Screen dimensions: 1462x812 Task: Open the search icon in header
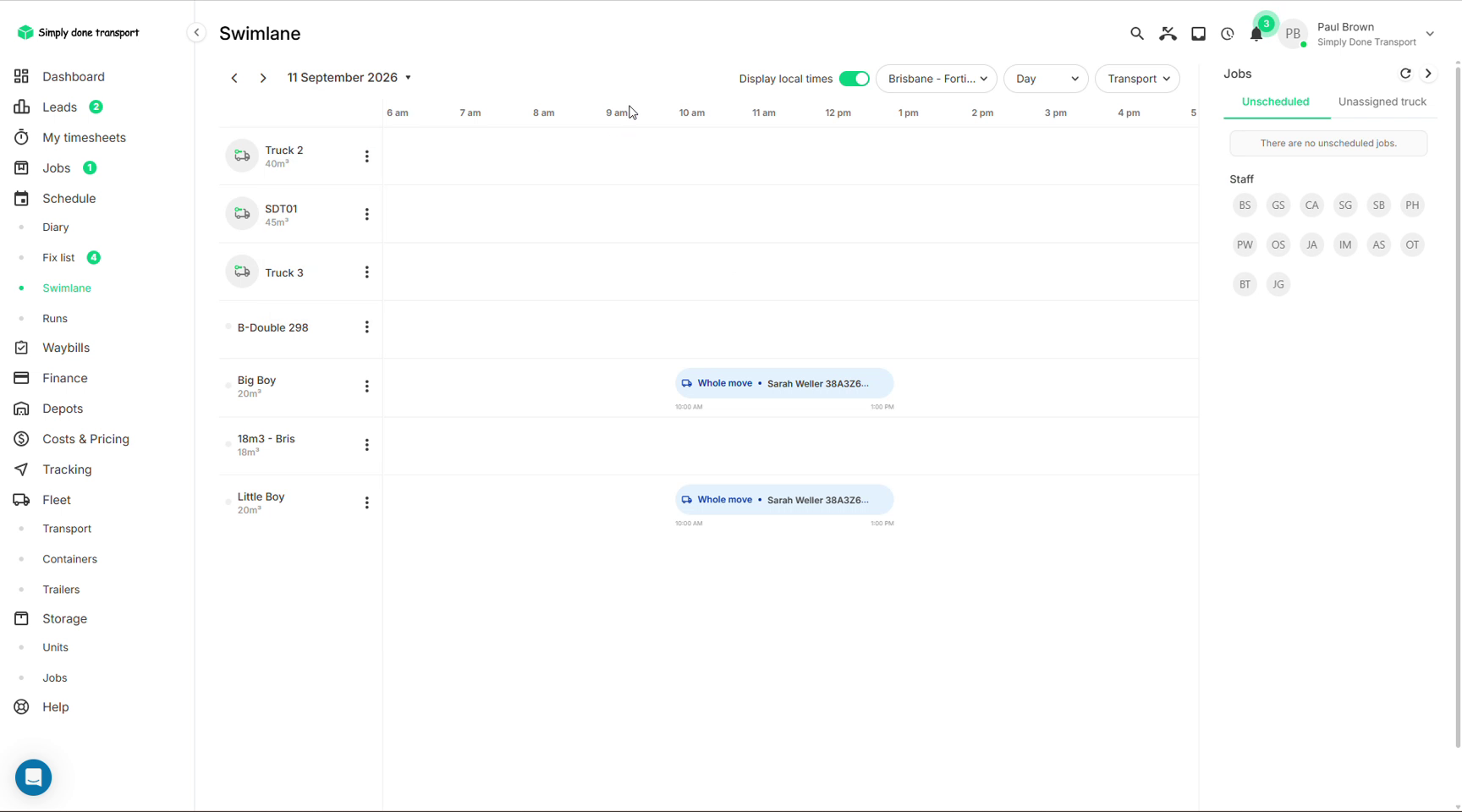click(x=1137, y=34)
